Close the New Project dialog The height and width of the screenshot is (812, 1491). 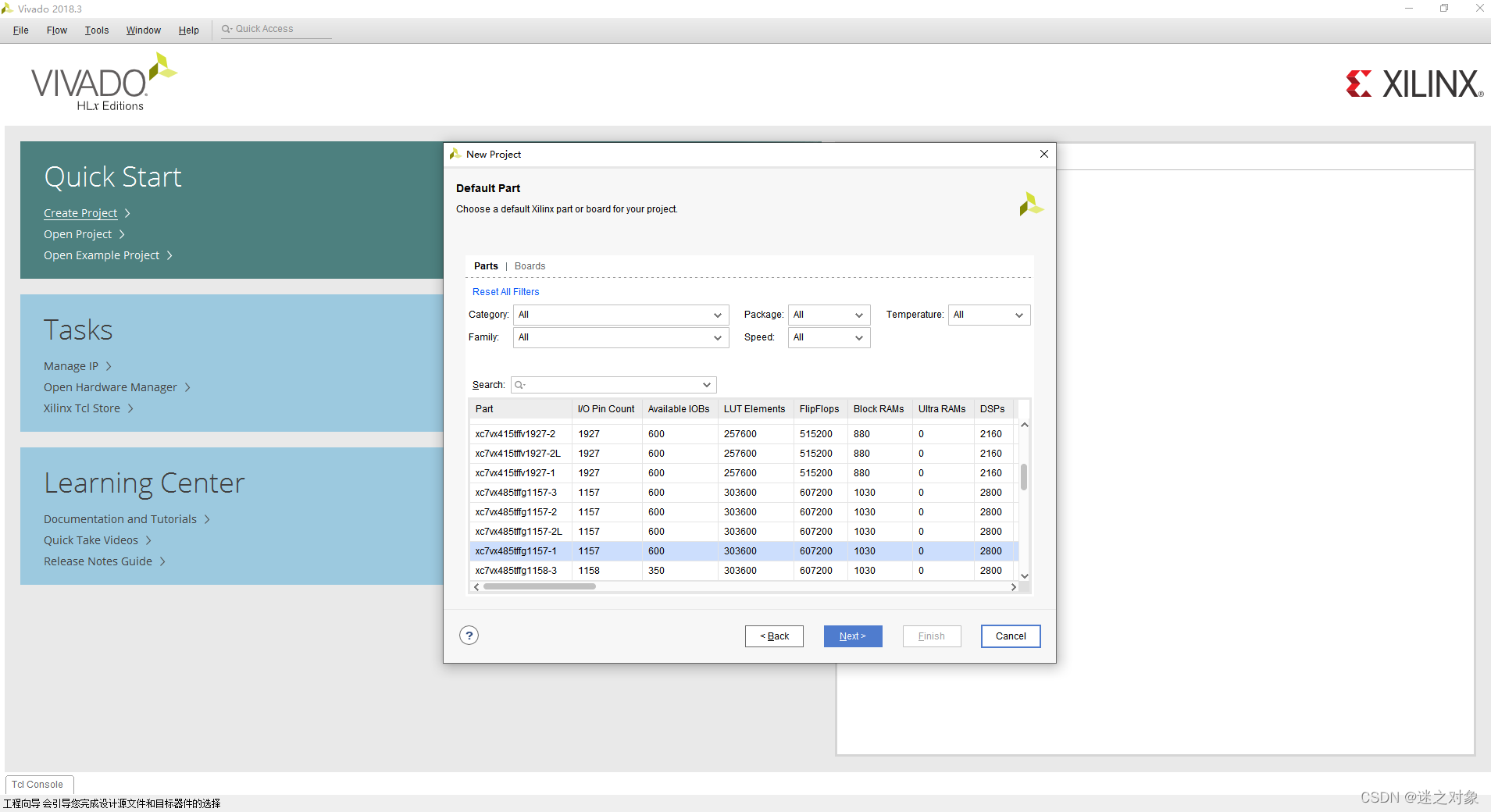pos(1044,154)
